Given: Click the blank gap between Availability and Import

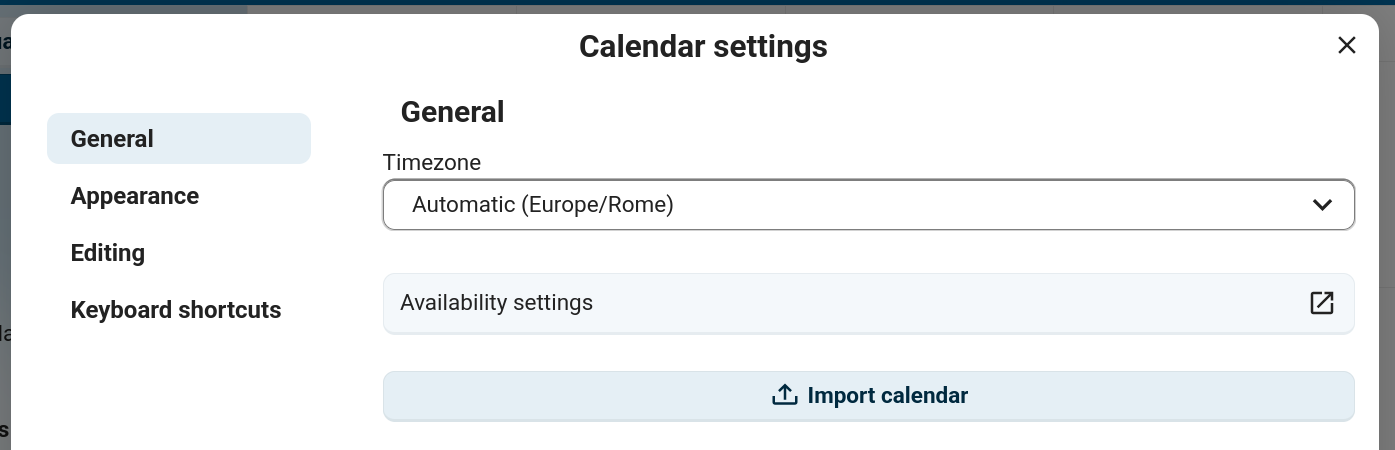Looking at the screenshot, I should (x=868, y=352).
